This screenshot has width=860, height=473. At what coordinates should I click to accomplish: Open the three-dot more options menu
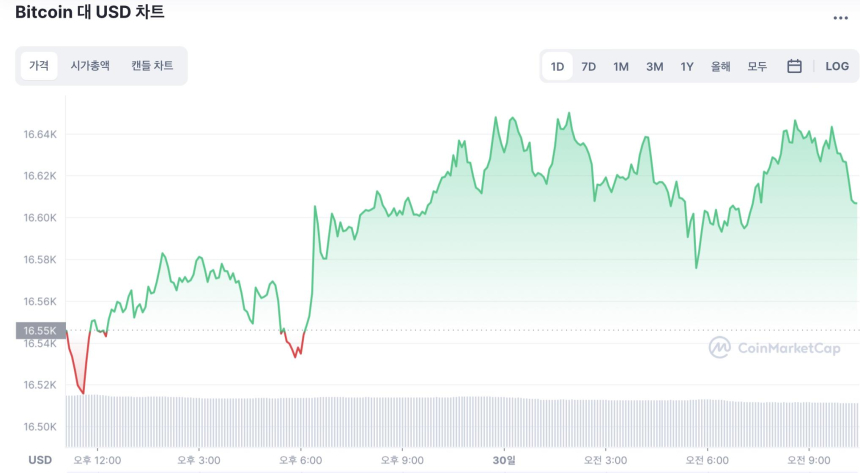[x=840, y=18]
